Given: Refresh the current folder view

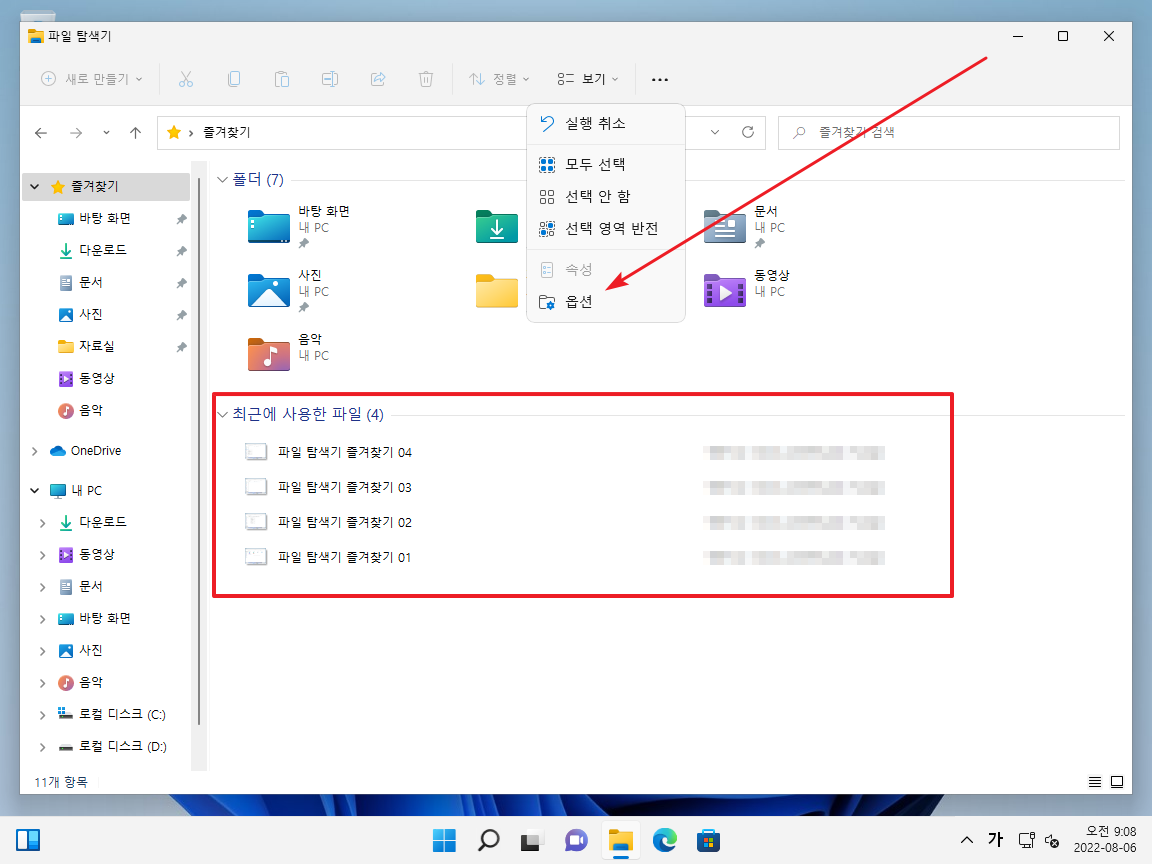Looking at the screenshot, I should tap(748, 132).
